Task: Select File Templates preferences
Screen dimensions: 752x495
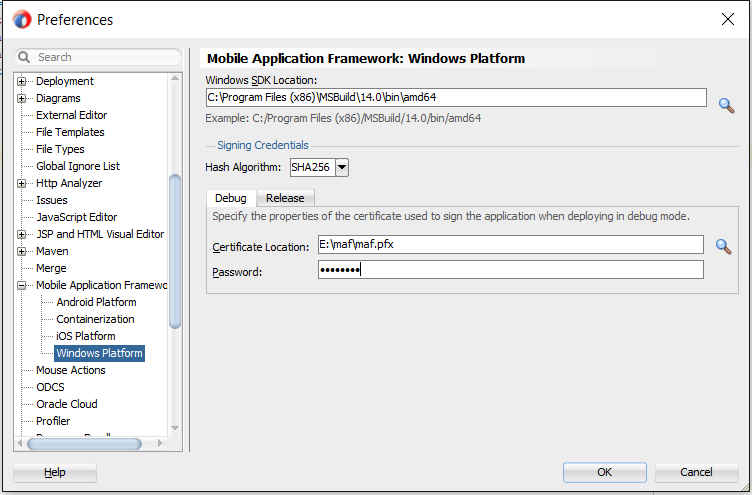Action: point(70,132)
